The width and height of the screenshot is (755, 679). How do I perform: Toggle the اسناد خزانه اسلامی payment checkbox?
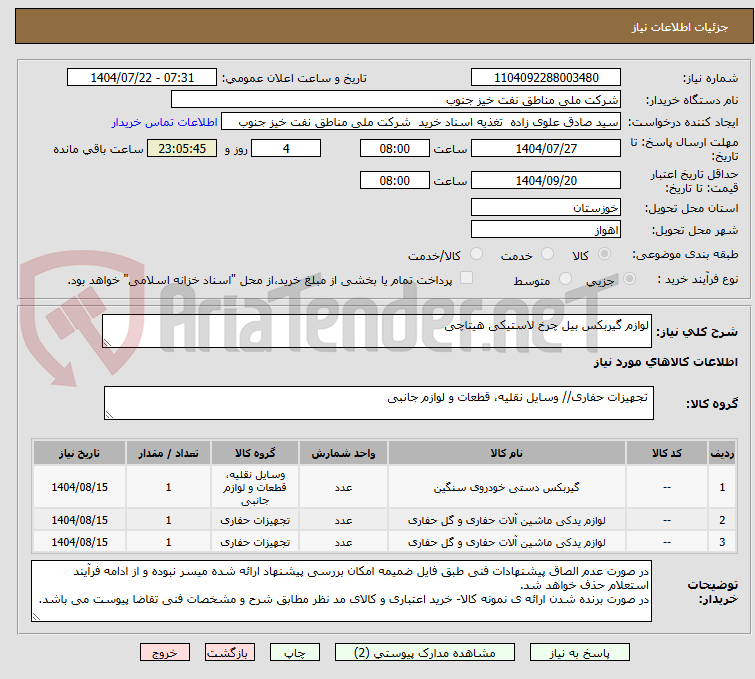(466, 278)
